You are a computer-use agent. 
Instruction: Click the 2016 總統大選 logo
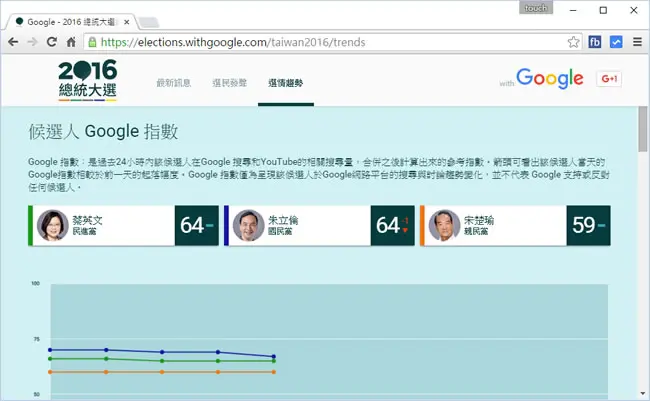pos(87,80)
